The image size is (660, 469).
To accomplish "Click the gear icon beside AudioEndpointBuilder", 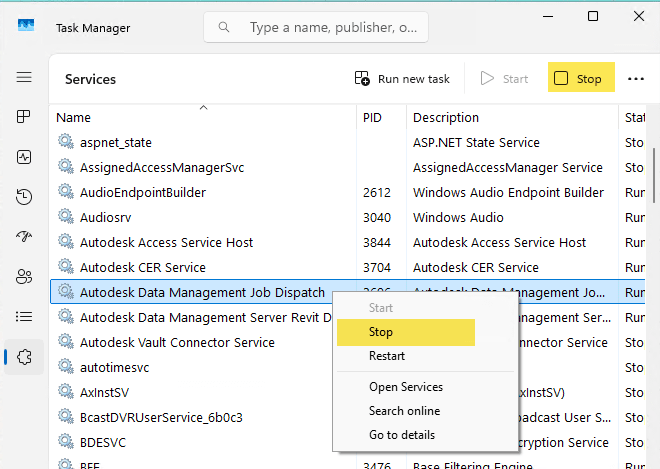I will click(66, 191).
